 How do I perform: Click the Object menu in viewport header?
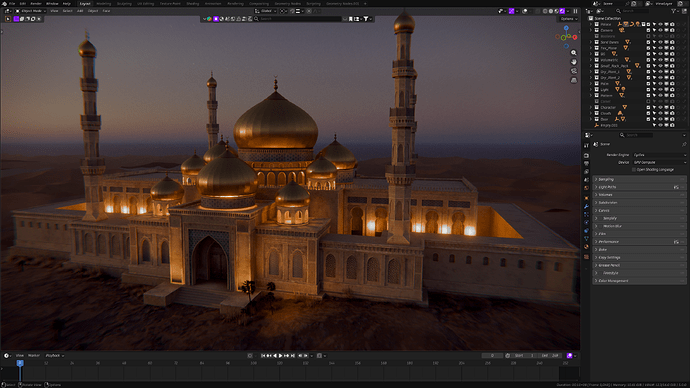[93, 11]
